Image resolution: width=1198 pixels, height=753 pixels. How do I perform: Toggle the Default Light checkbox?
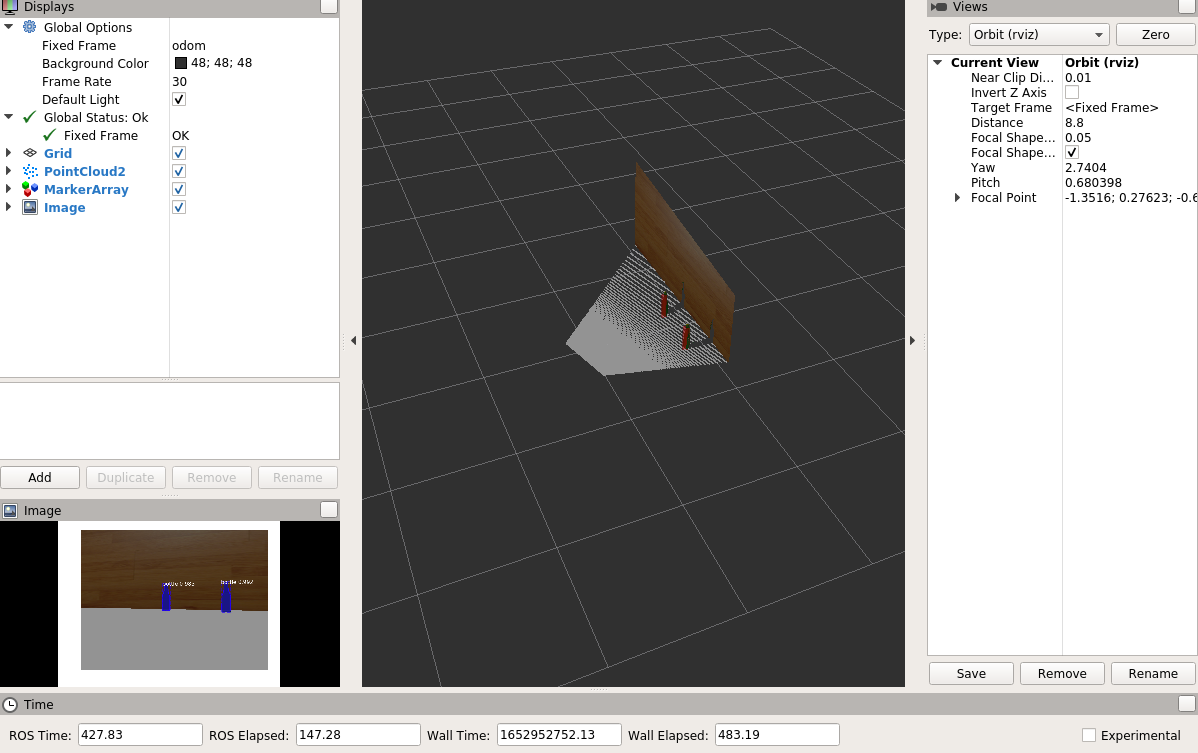178,99
